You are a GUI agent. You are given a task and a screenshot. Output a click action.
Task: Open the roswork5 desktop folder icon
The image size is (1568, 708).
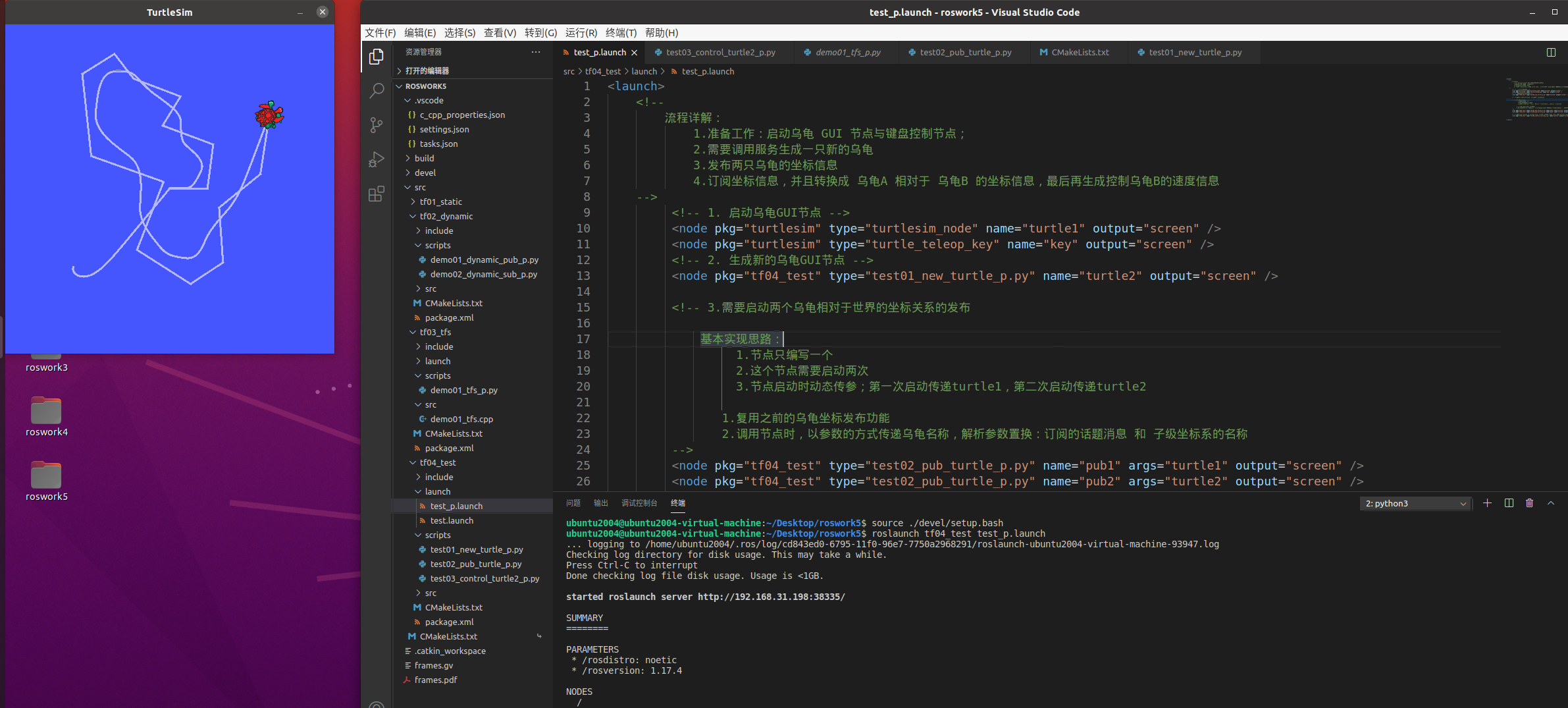coord(46,481)
